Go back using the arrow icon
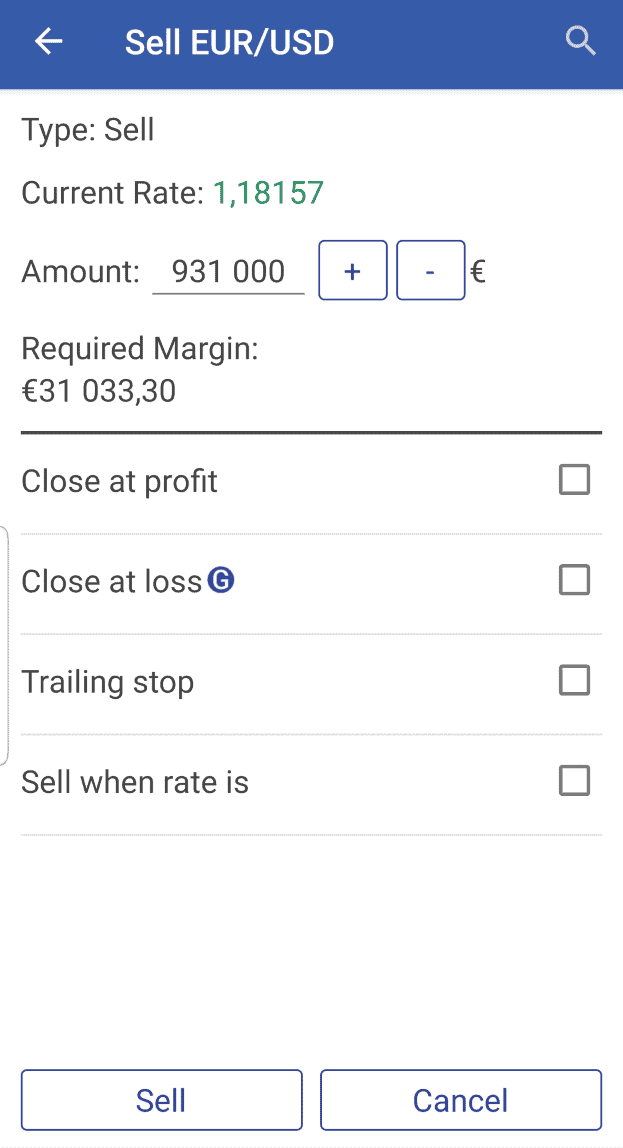This screenshot has height=1148, width=623. point(48,42)
